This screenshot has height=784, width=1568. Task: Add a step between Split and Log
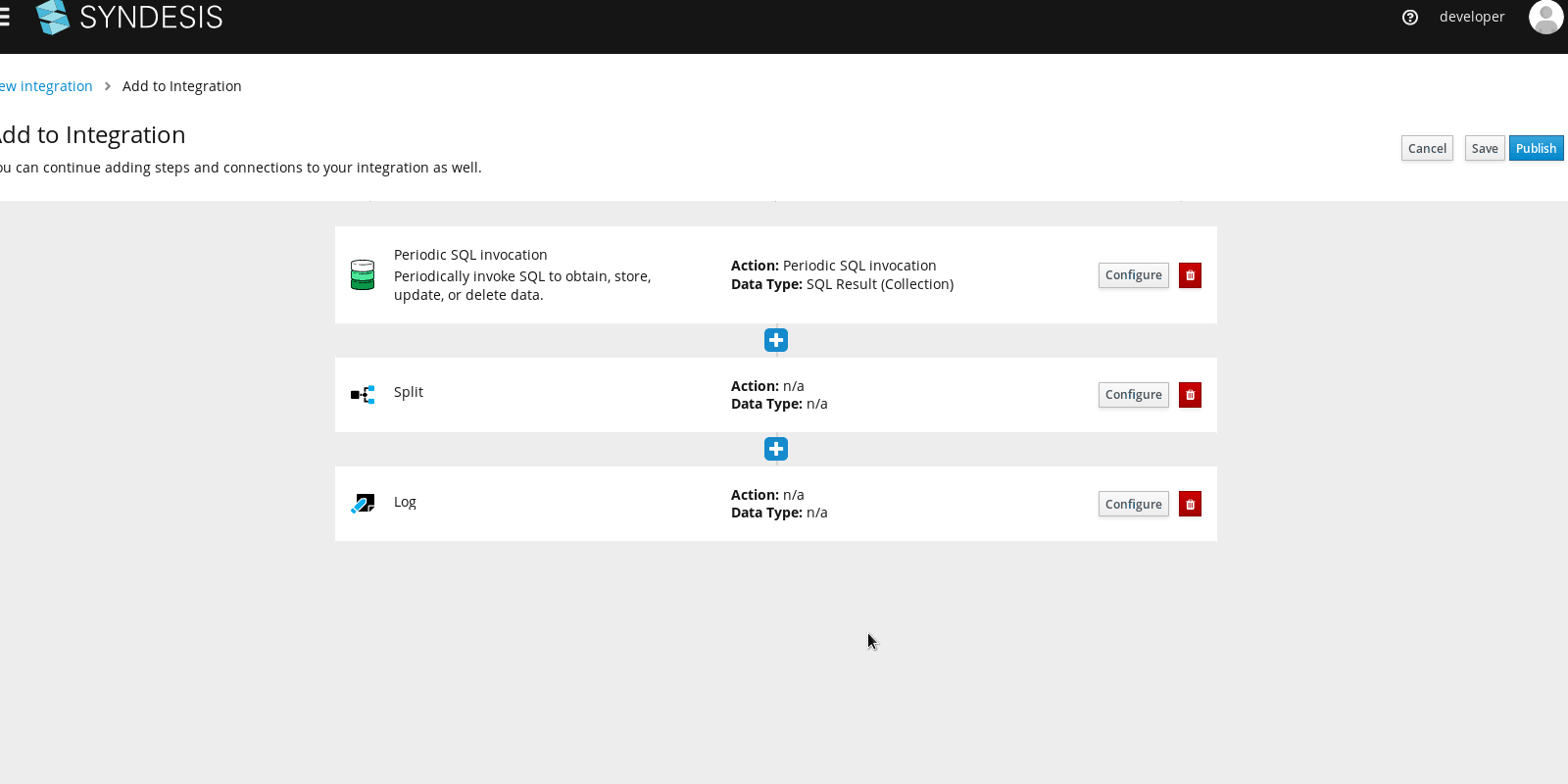(x=776, y=449)
